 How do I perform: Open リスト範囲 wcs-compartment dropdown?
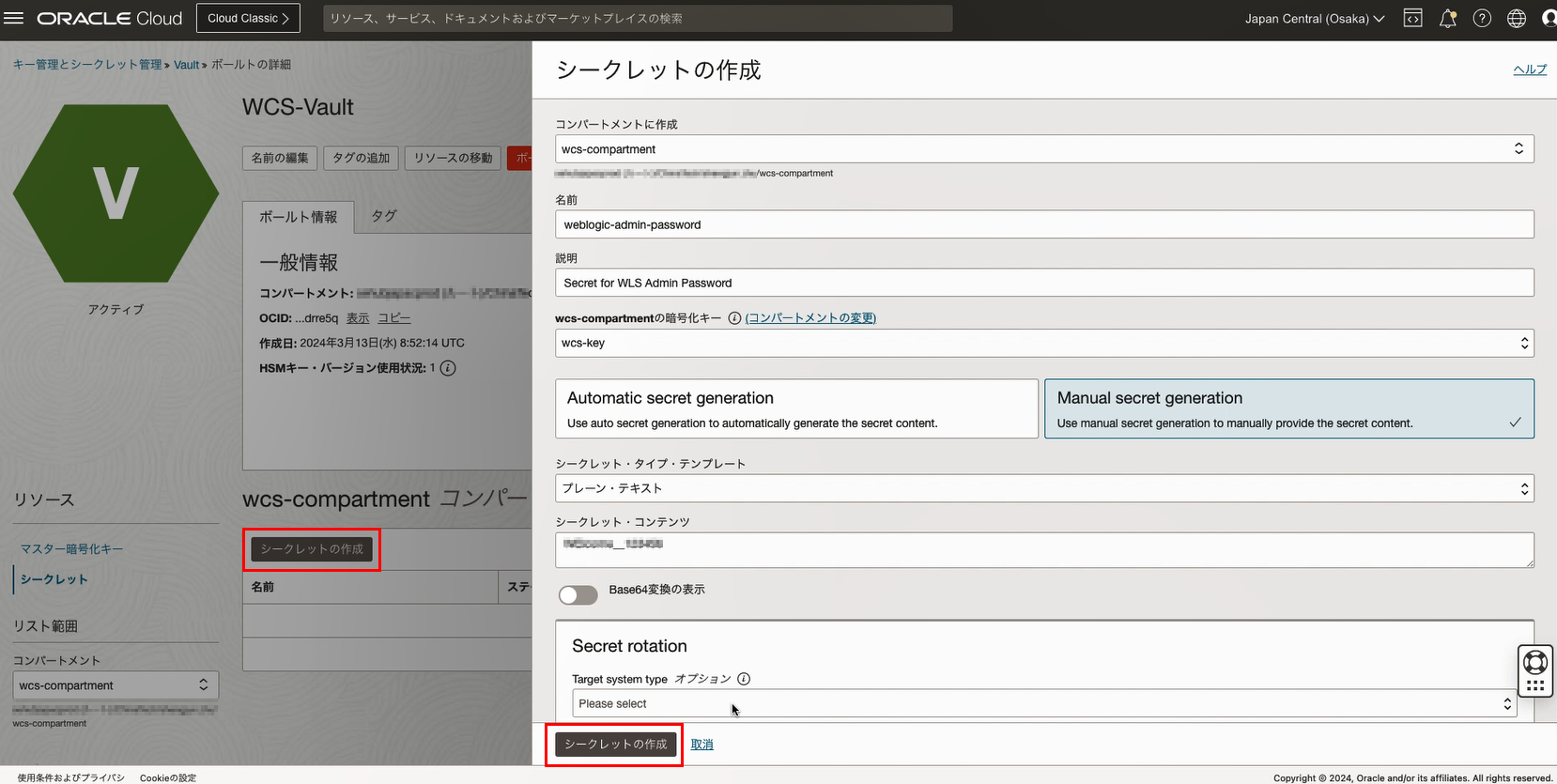[x=116, y=685]
